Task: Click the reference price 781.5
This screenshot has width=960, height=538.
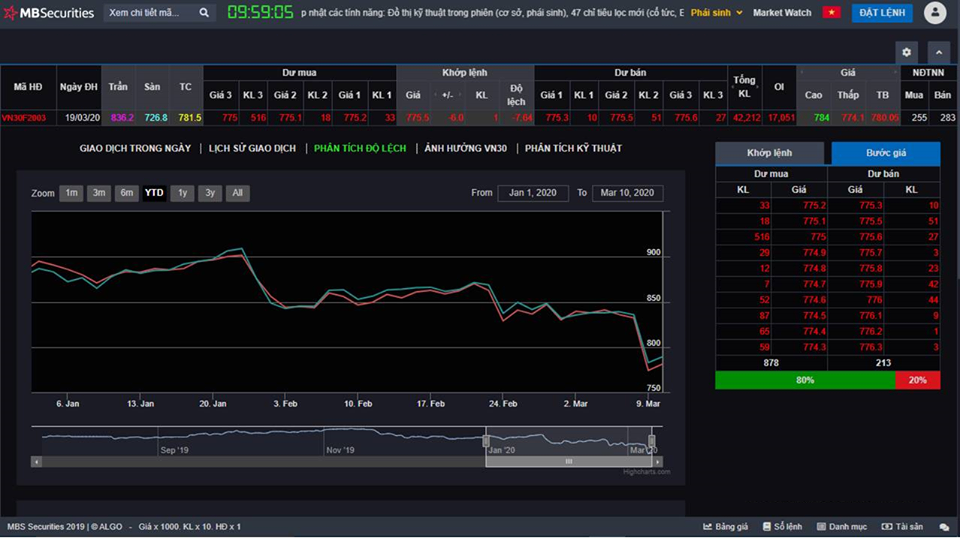Action: click(190, 118)
